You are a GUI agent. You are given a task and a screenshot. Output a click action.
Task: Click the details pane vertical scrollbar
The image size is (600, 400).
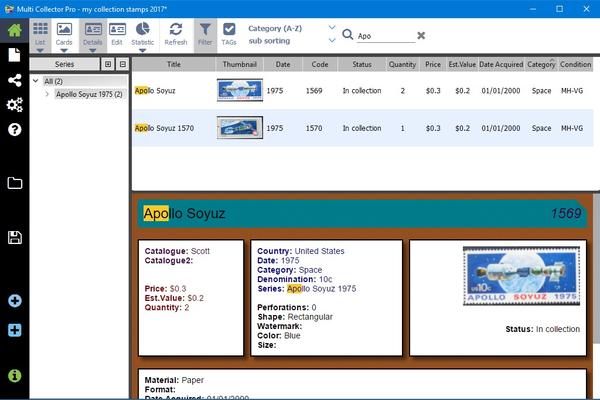coord(596,268)
